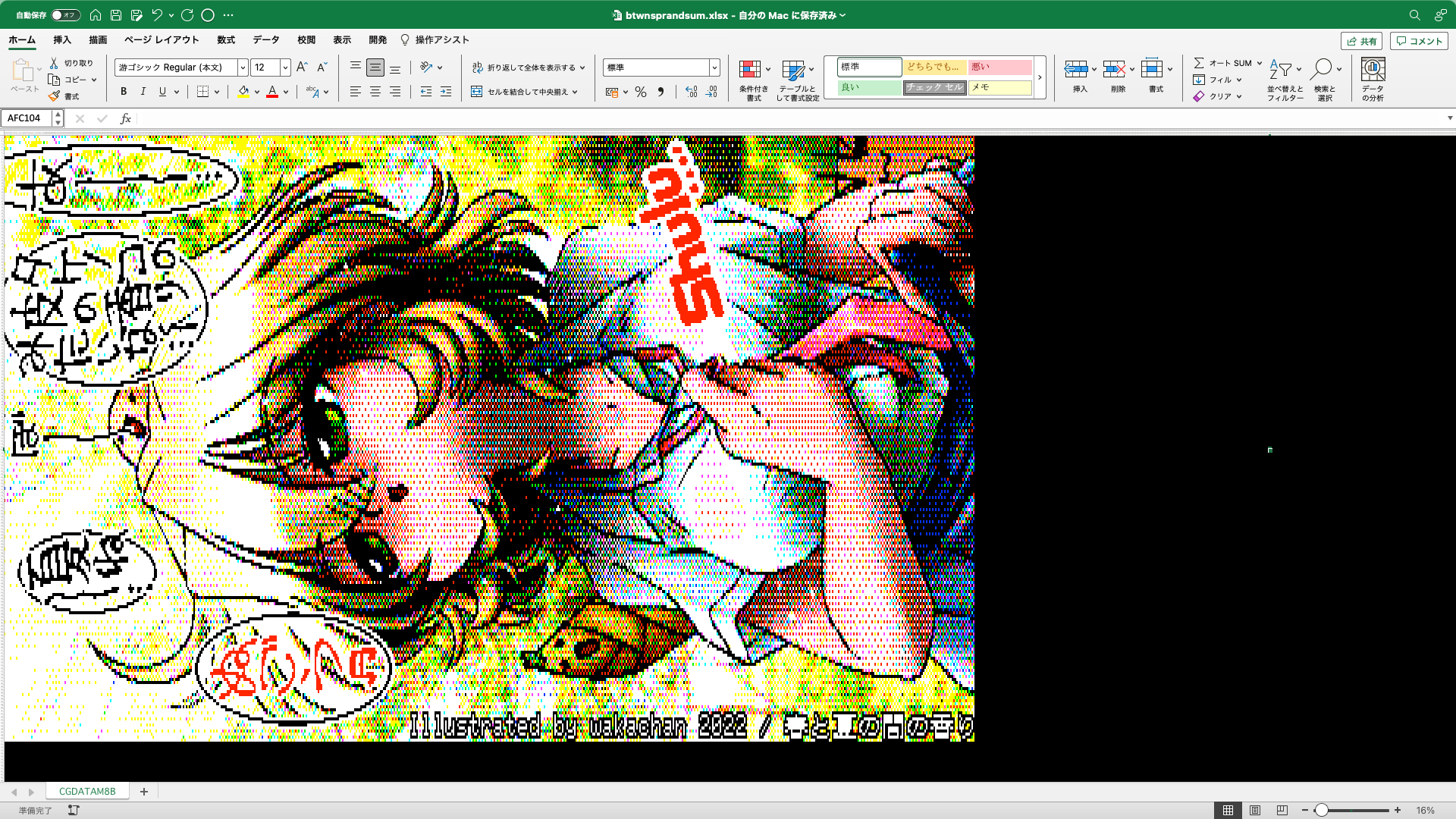Open the 数式 ribbon tab
This screenshot has width=1456, height=819.
226,40
